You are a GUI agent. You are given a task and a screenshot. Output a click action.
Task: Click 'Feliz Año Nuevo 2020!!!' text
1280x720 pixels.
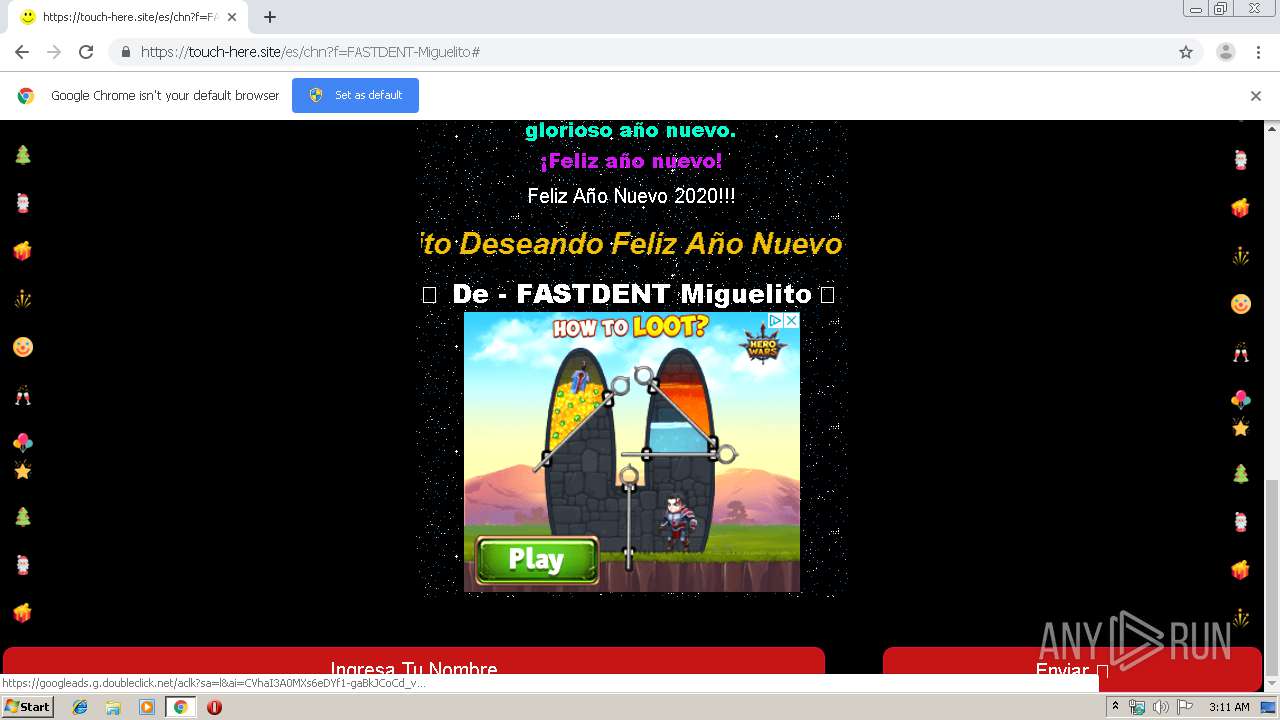click(x=631, y=196)
